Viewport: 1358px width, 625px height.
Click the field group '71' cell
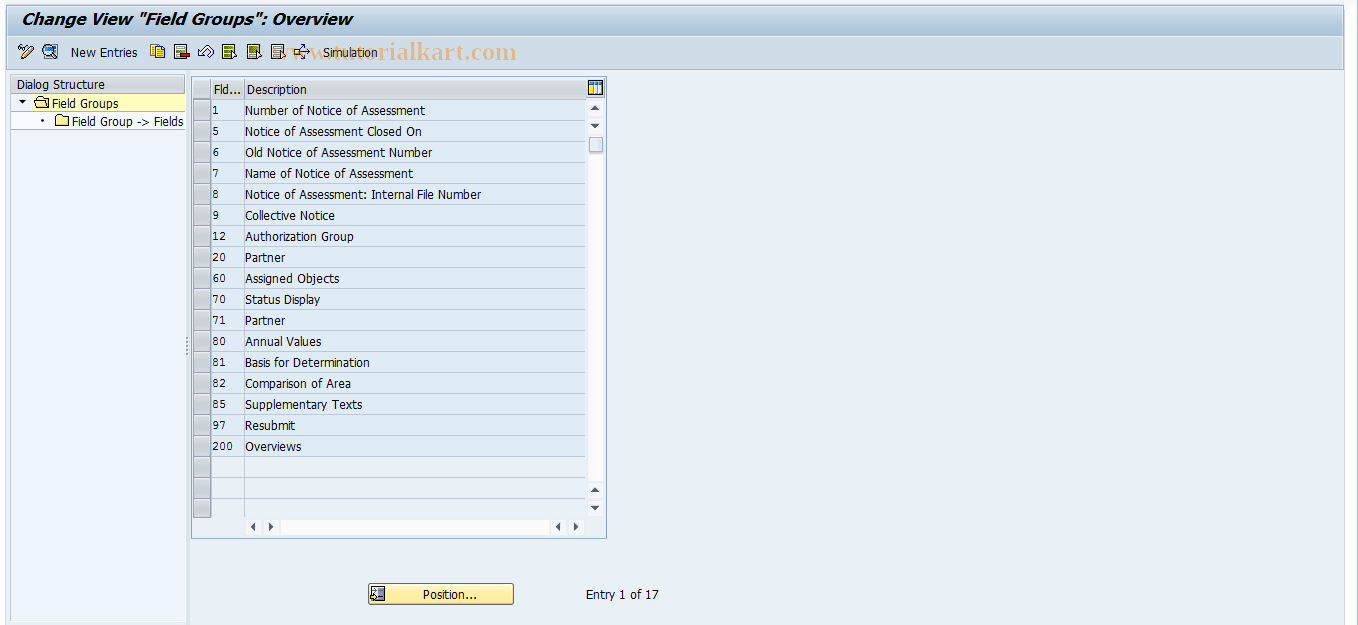[227, 320]
